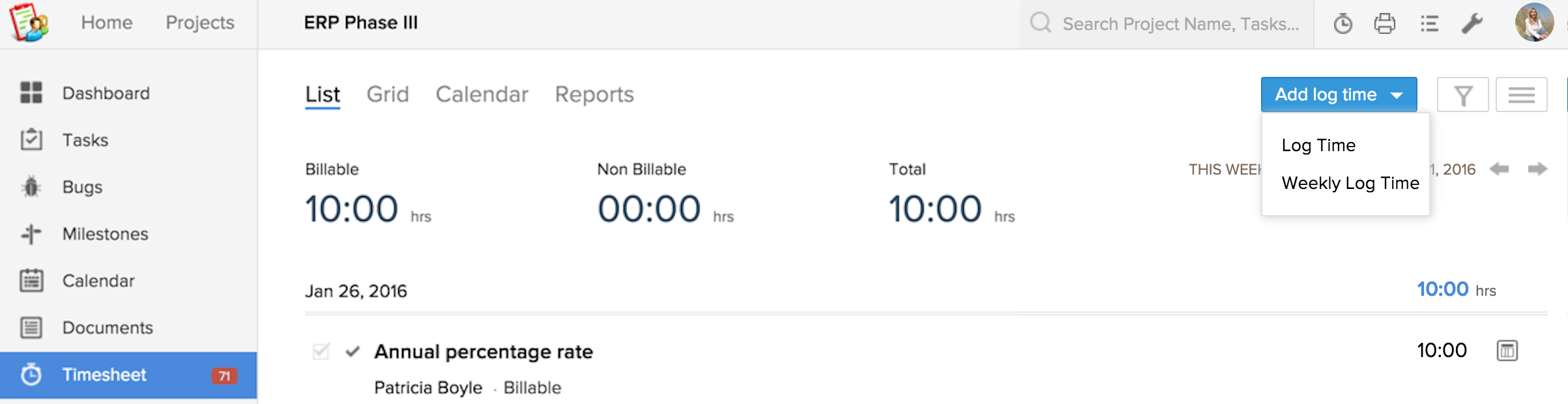Select Log Time from dropdown menu
Viewport: 1568px width, 404px height.
1318,145
